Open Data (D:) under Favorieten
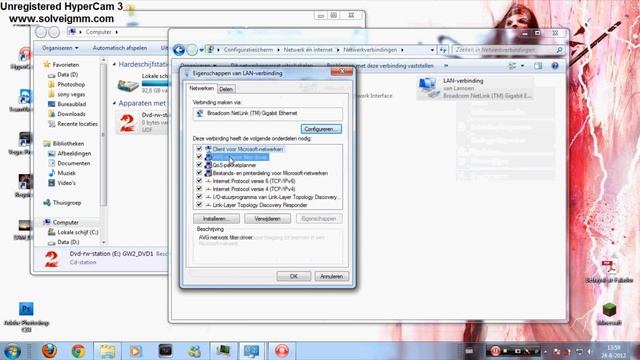The width and height of the screenshot is (640, 360). pyautogui.click(x=68, y=75)
